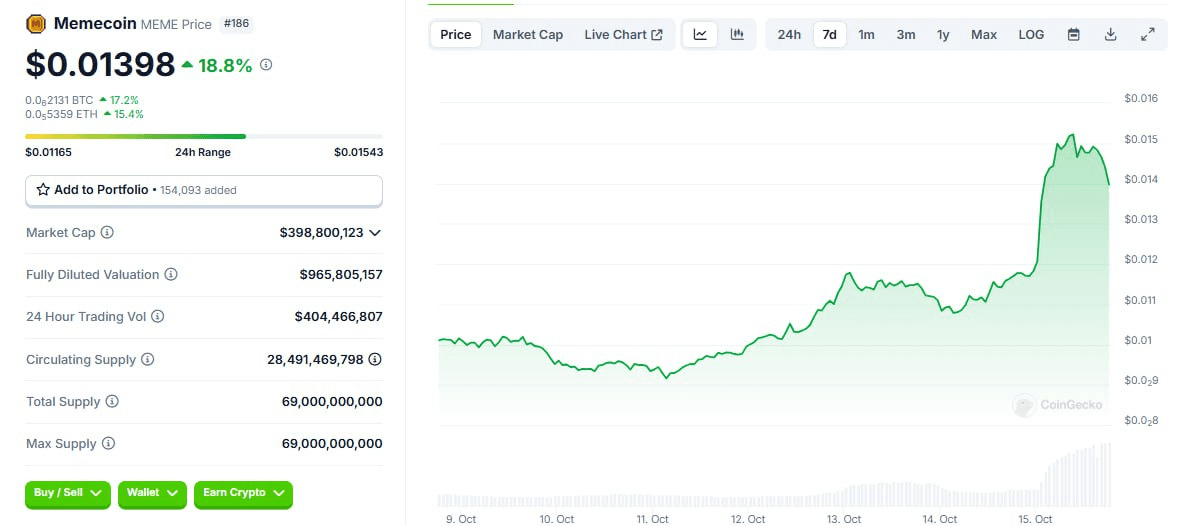The image size is (1189, 526).
Task: Select the 7d time range
Action: tap(830, 35)
